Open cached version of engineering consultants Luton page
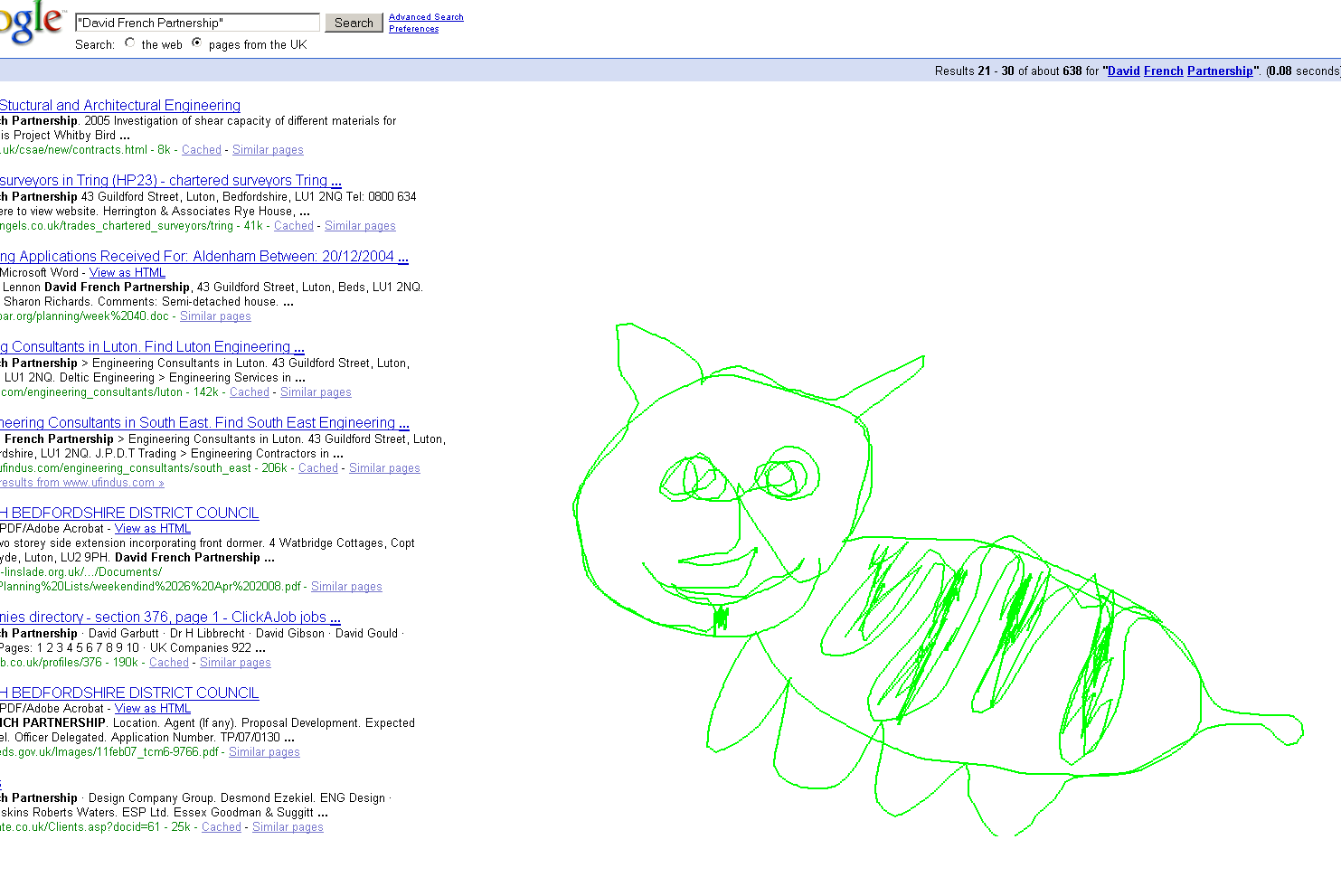This screenshot has width=1341, height=896. 249,391
